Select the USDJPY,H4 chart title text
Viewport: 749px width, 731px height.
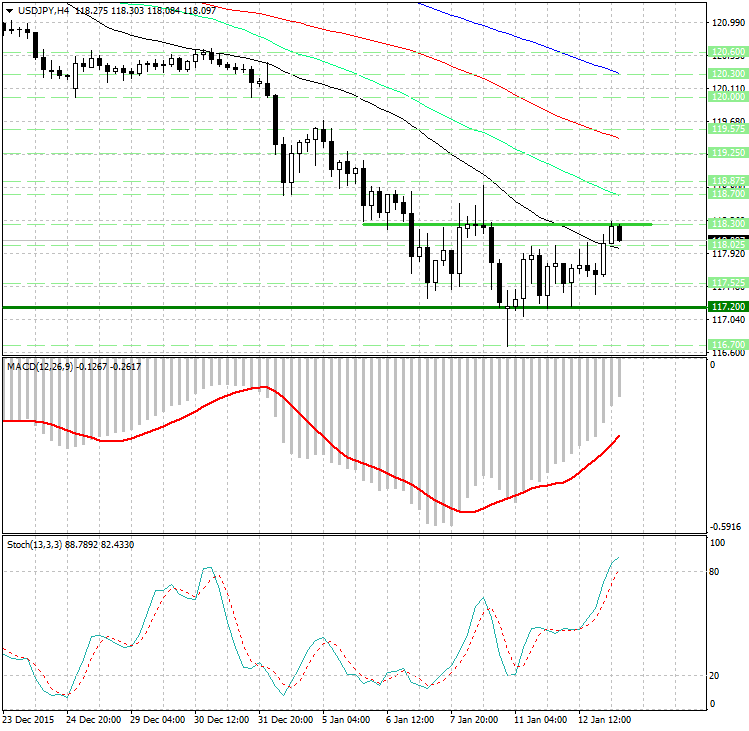click(43, 11)
